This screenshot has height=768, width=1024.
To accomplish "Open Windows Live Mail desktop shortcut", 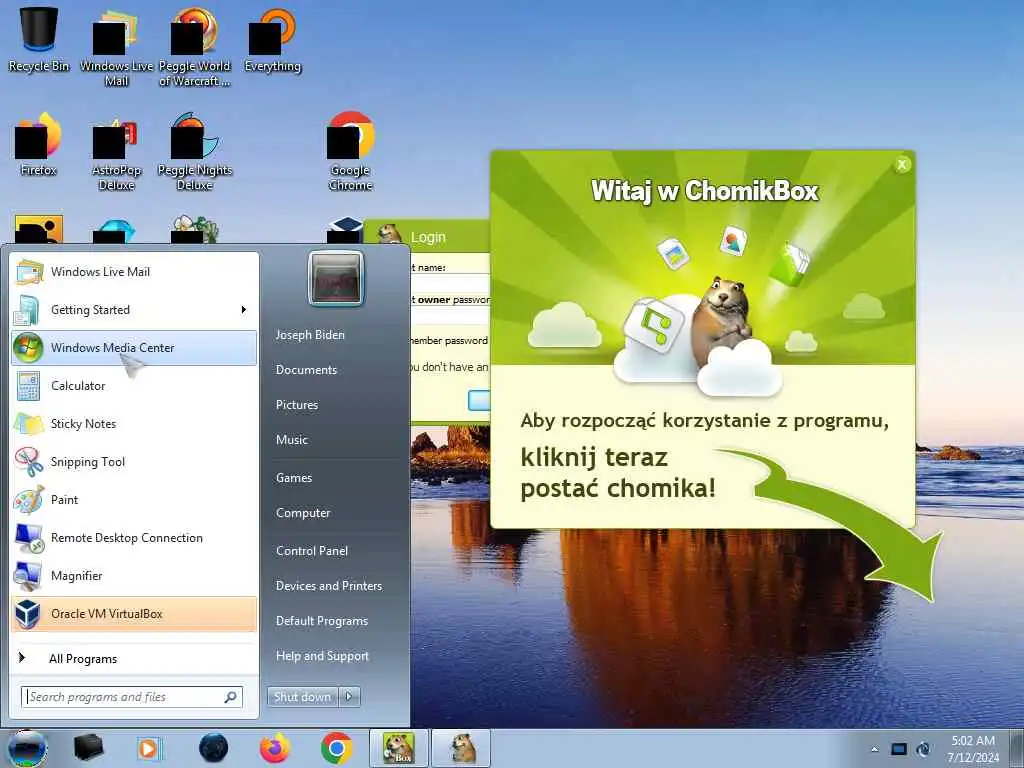I will [116, 46].
